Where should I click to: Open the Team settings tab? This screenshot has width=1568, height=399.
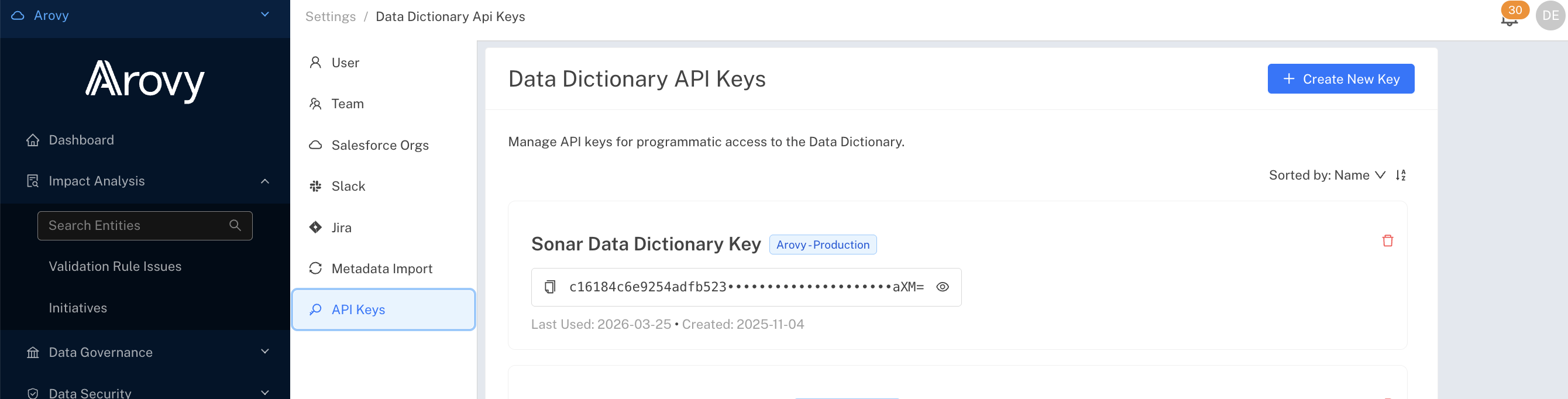point(383,104)
